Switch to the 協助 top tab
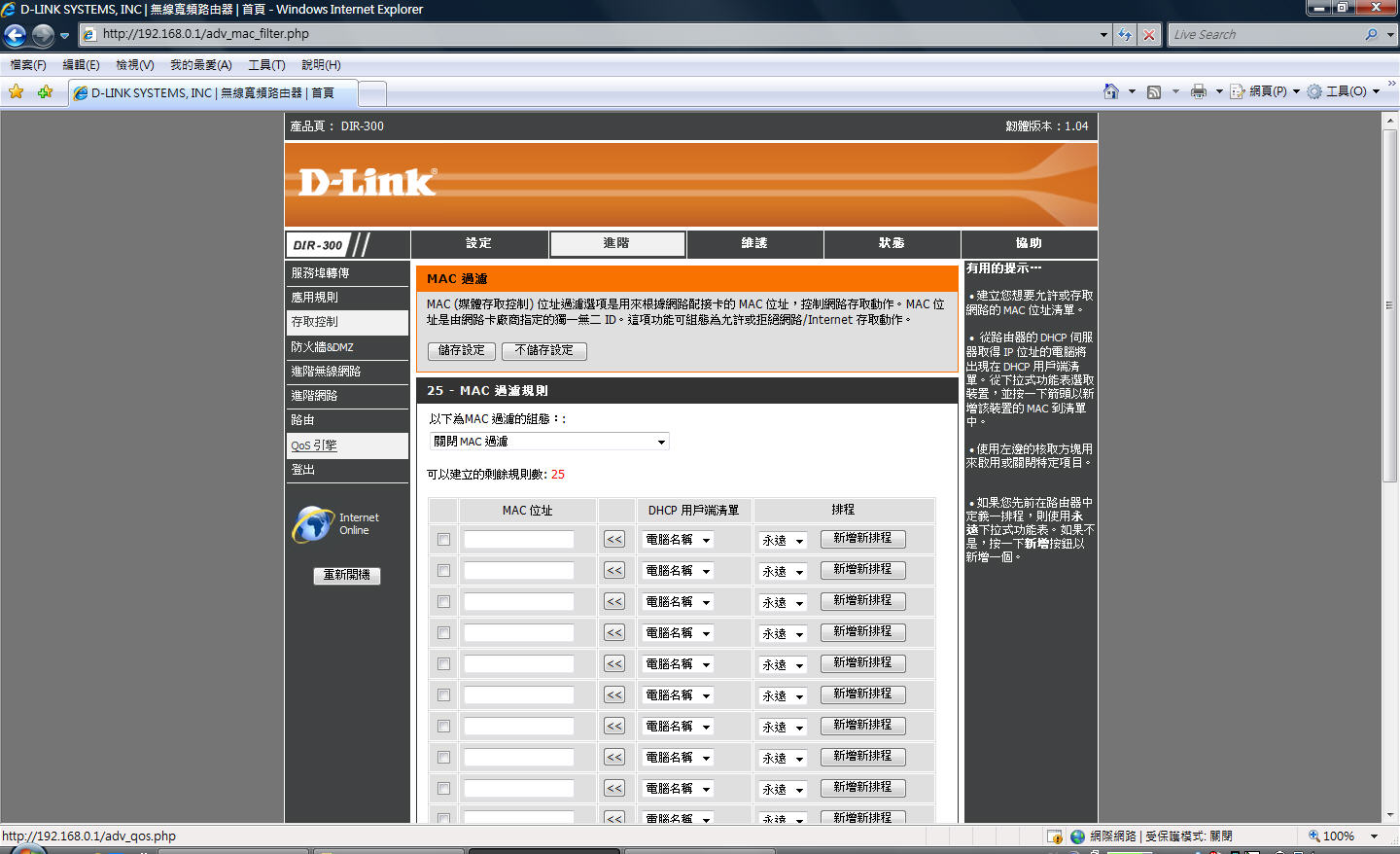This screenshot has width=1400, height=854. (1029, 243)
